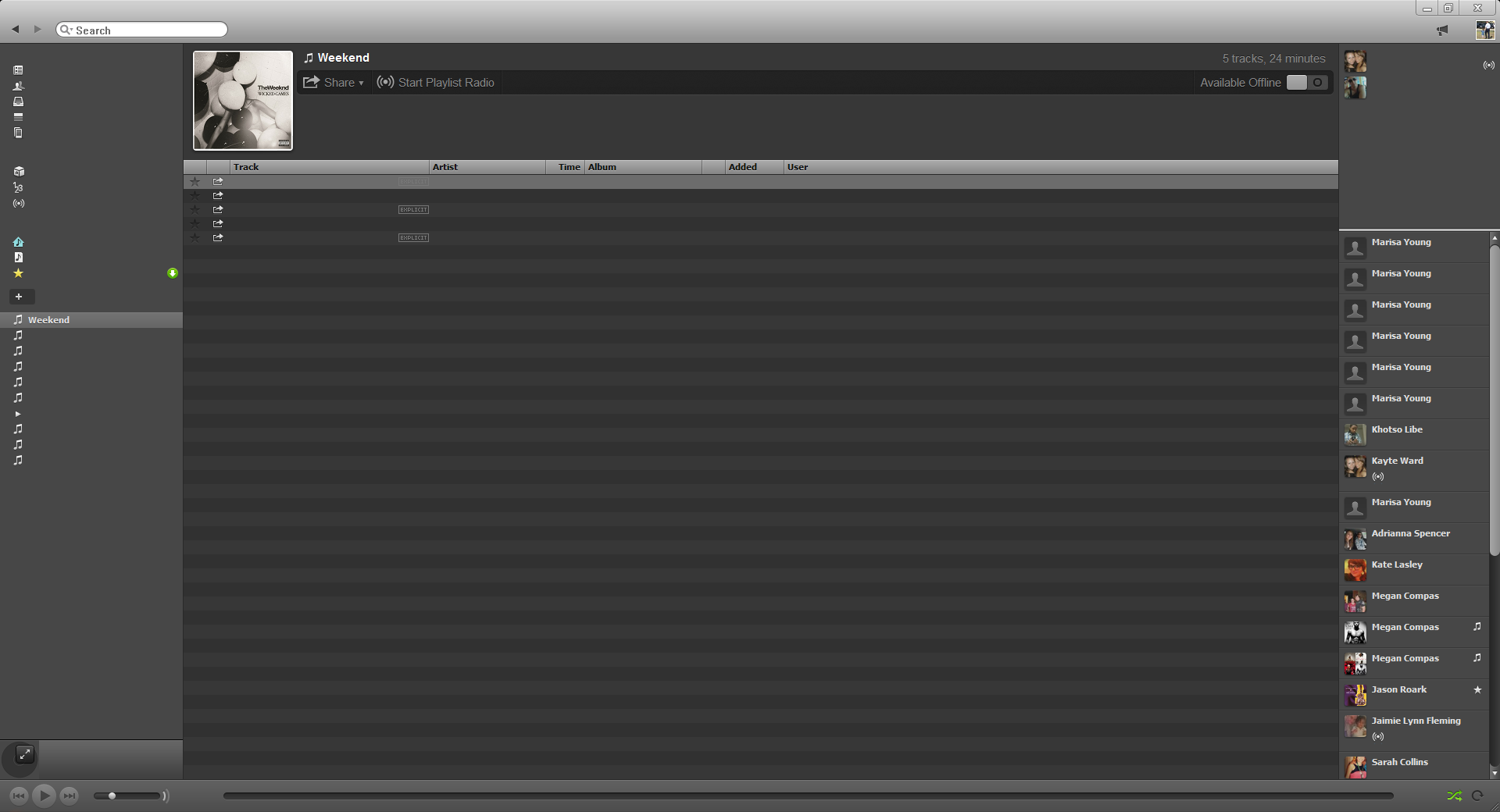1500x812 pixels.
Task: Click the next track button
Action: coord(69,796)
